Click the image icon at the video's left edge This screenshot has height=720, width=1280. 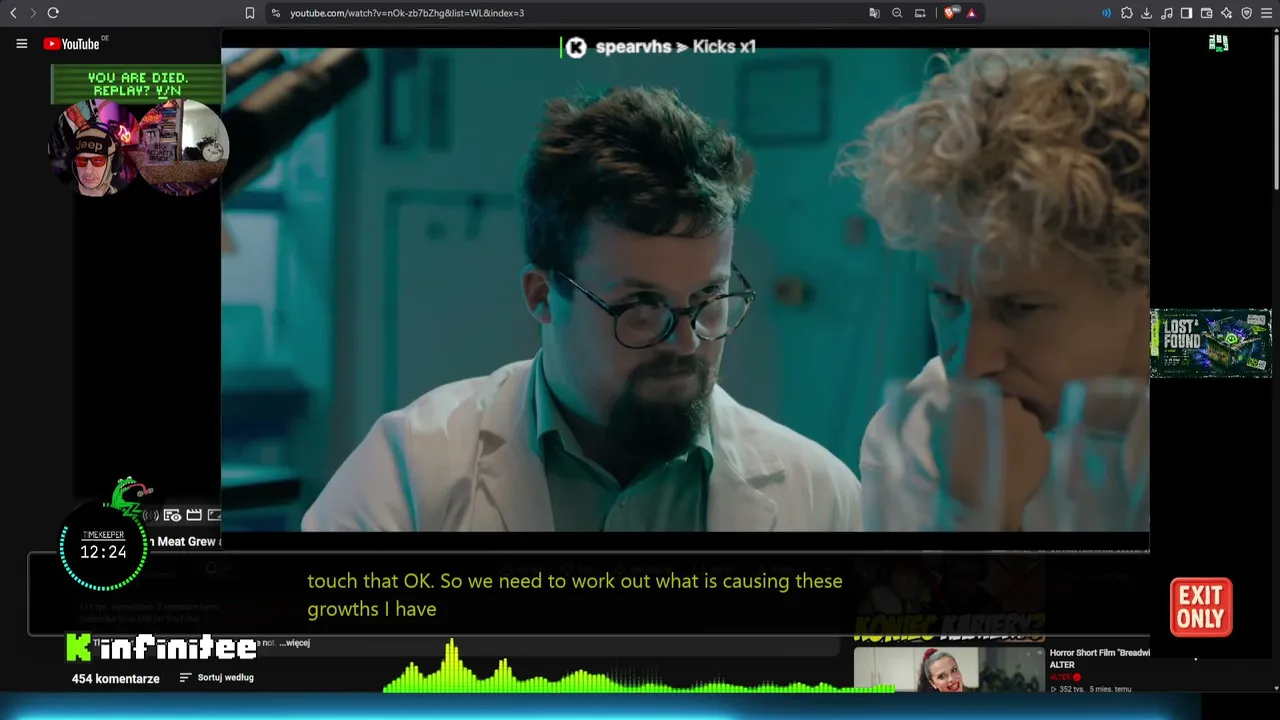(x=214, y=515)
